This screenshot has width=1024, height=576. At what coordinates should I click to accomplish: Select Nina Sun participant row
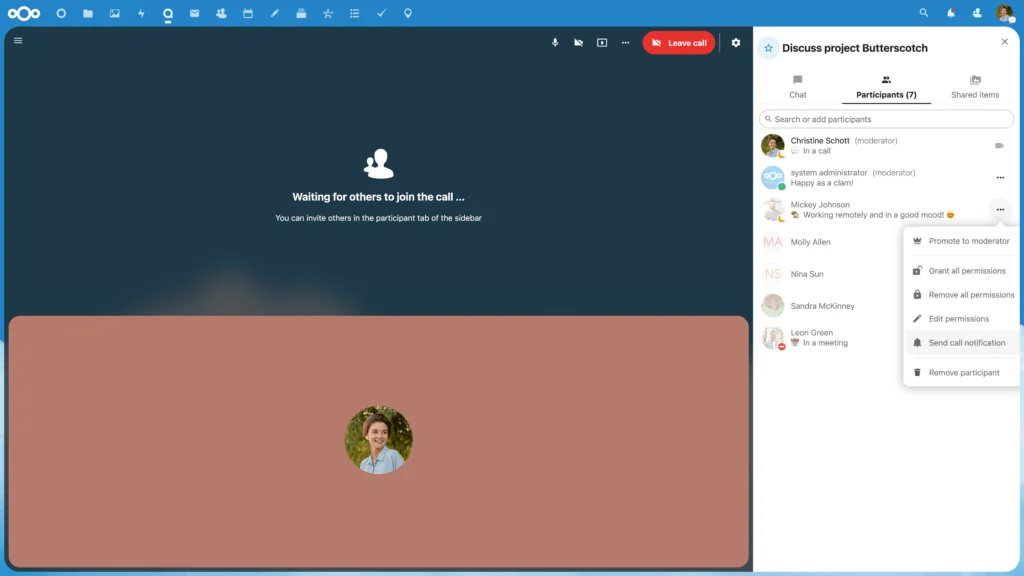(832, 274)
